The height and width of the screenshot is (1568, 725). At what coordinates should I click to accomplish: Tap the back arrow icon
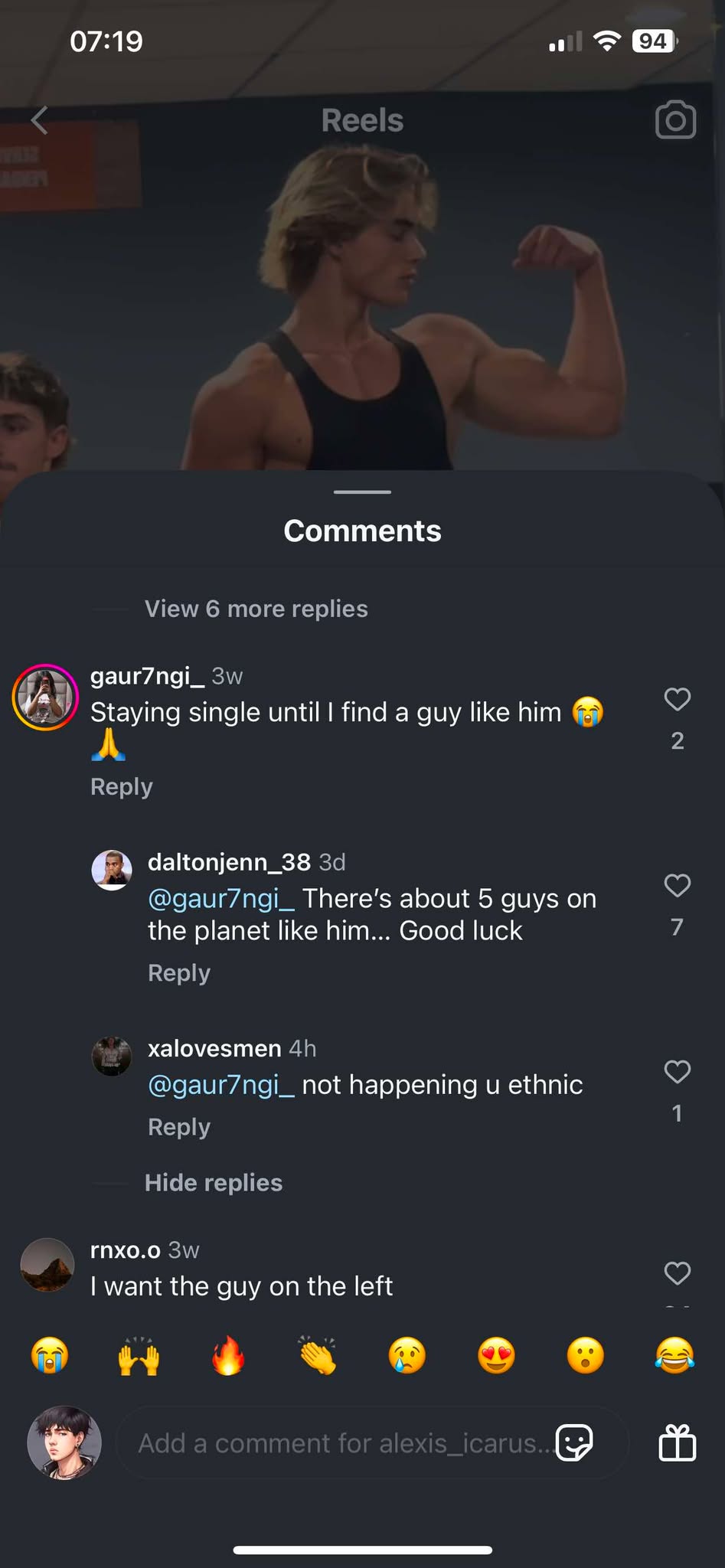pos(40,120)
